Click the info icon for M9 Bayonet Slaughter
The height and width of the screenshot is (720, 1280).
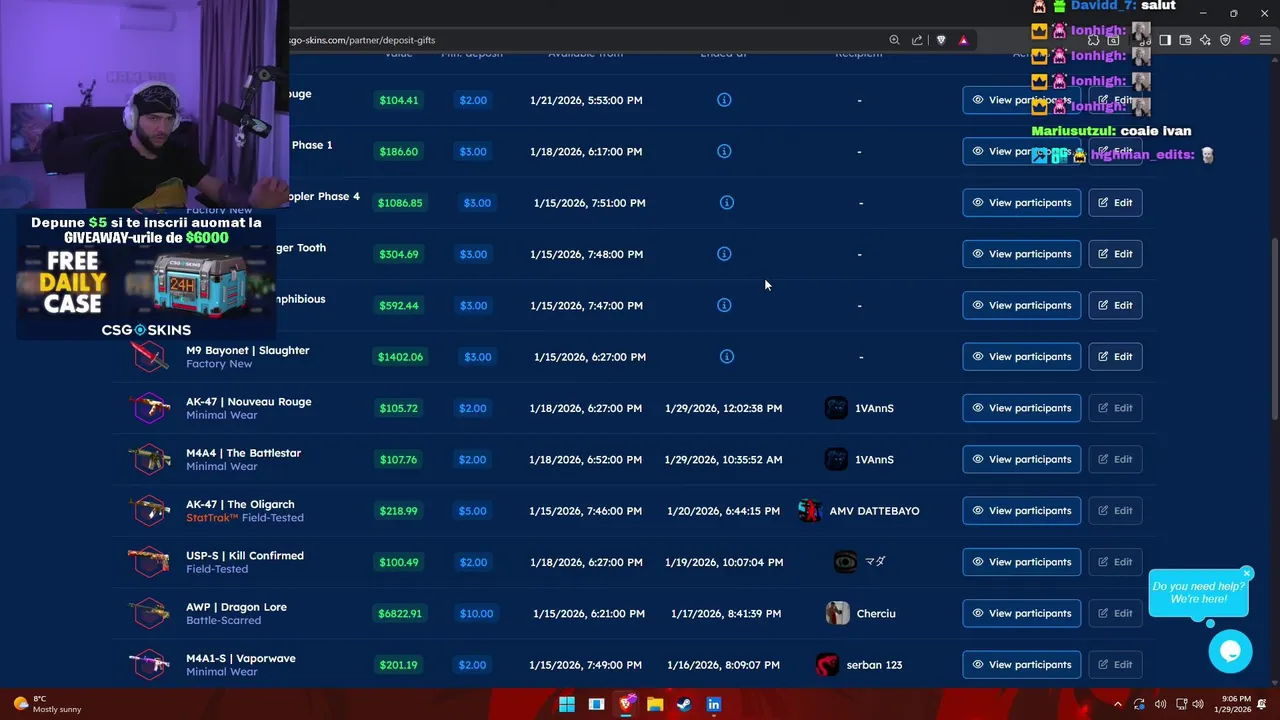pyautogui.click(x=727, y=357)
